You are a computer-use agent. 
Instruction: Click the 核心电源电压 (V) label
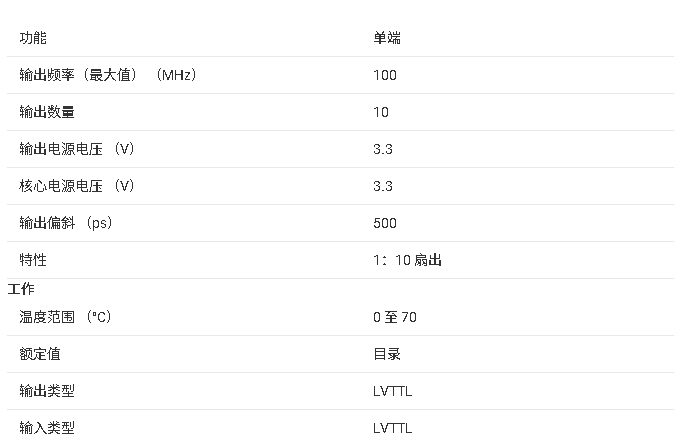[77, 186]
